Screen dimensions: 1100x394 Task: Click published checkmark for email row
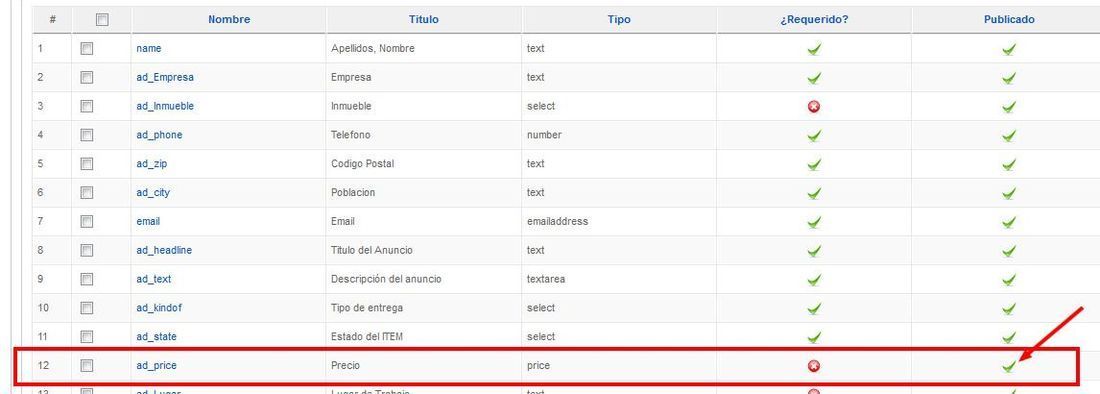pyautogui.click(x=1008, y=222)
